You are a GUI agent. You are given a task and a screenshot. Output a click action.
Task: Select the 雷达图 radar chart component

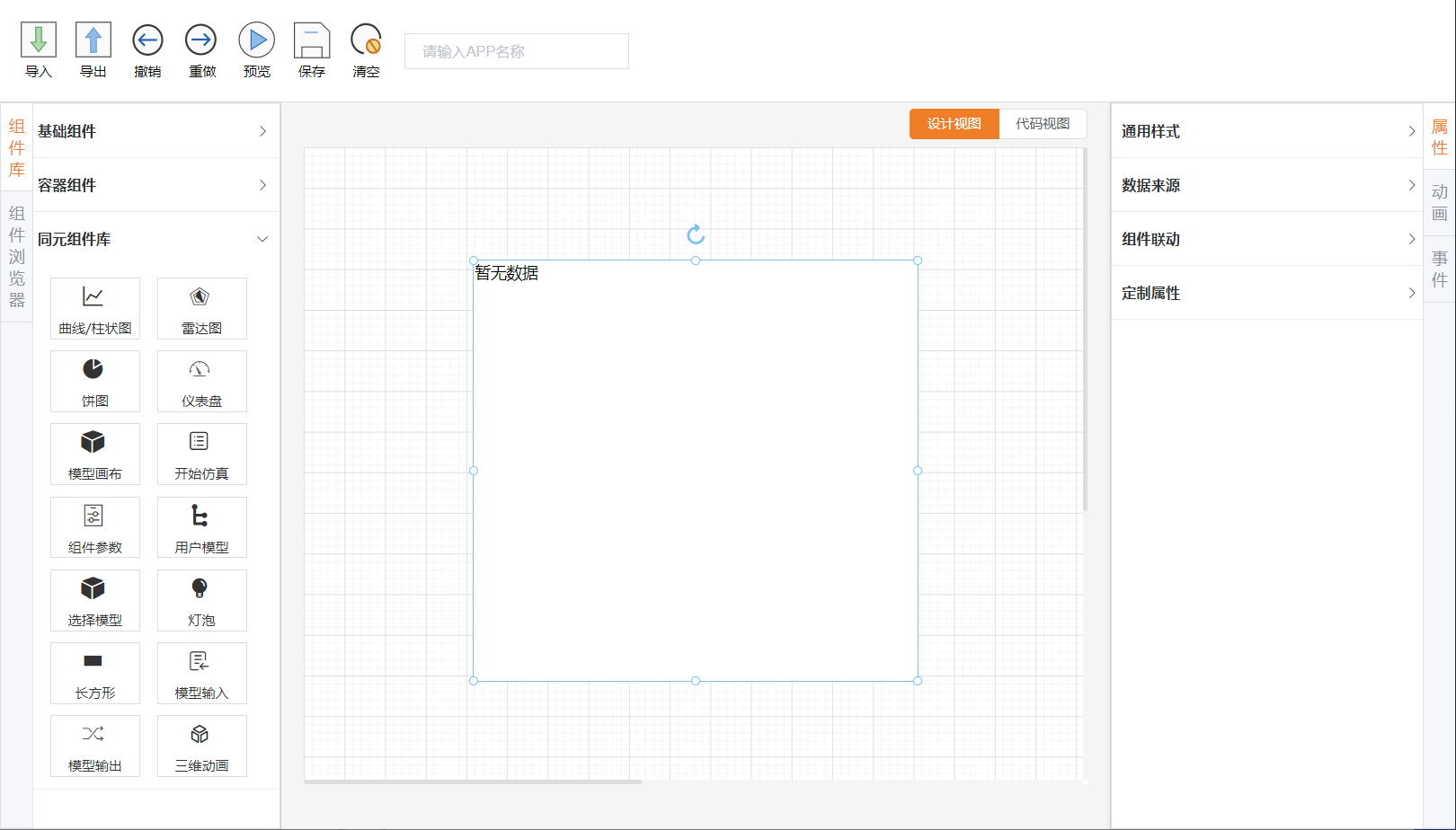201,308
